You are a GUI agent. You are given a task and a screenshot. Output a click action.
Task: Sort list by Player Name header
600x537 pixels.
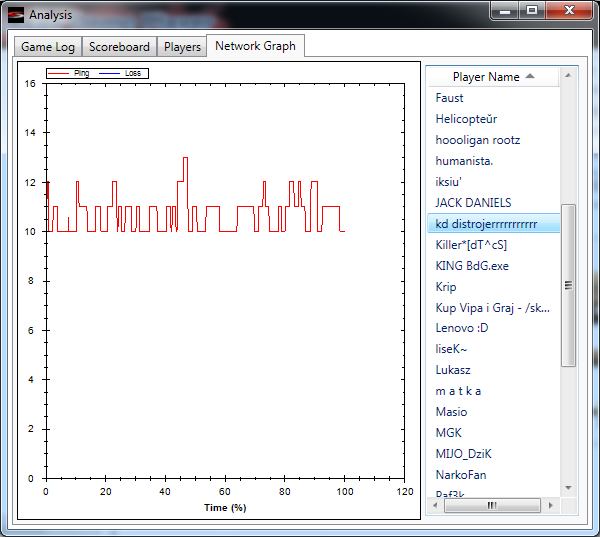(493, 77)
